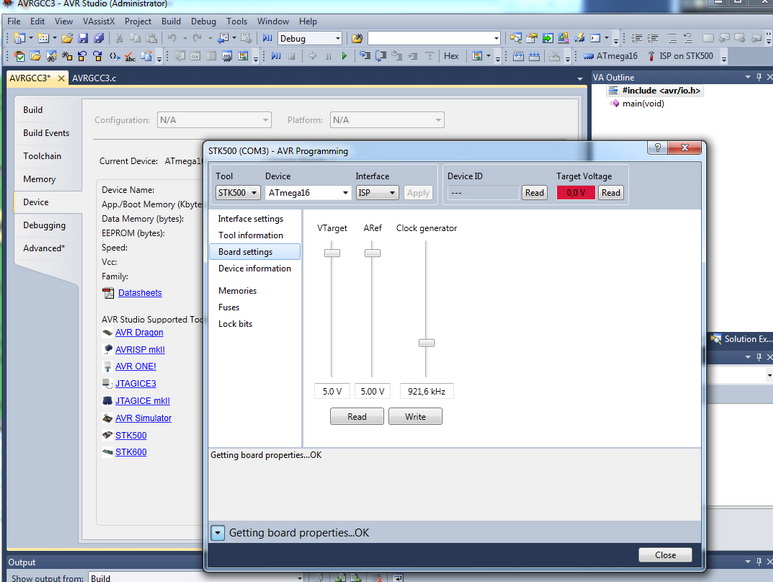Click the Save icon in the toolbar
This screenshot has height=582, width=773.
tap(83, 38)
